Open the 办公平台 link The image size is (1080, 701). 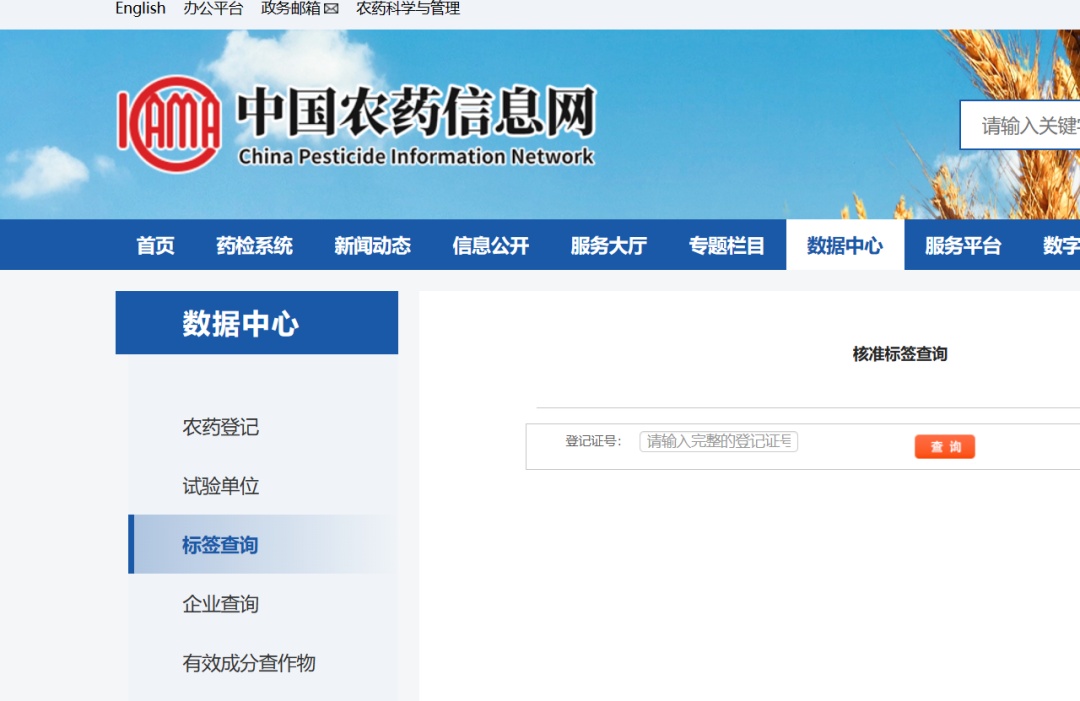pos(213,9)
